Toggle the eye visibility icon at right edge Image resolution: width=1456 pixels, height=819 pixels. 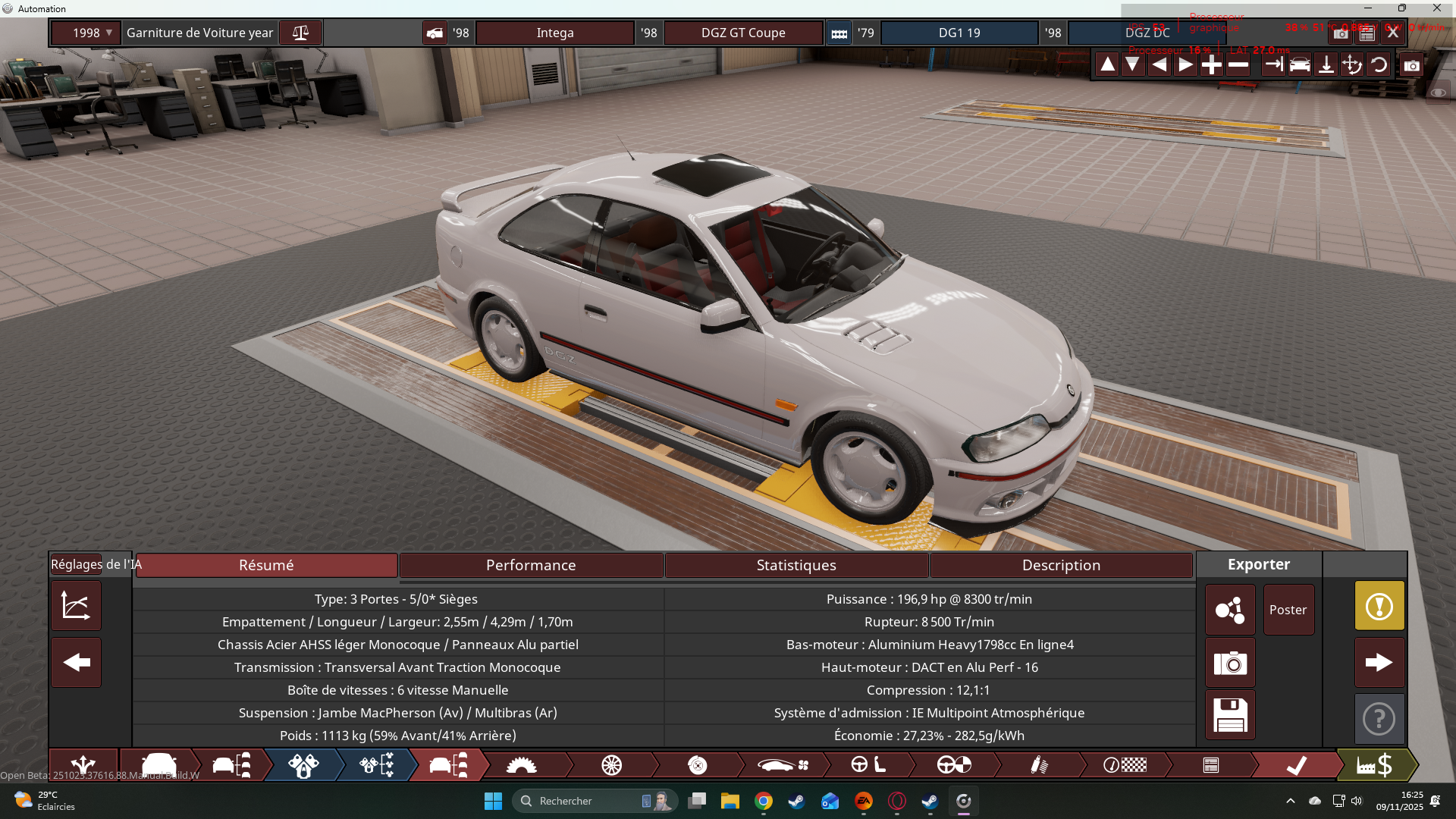(x=1438, y=93)
